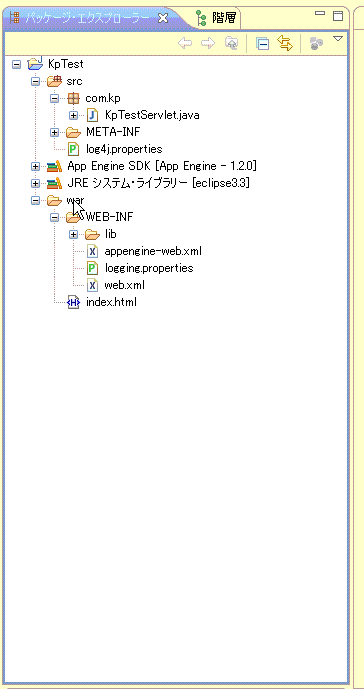Open the view menu dropdown triangle
Viewport: 364px width, 689px height.
pyautogui.click(x=338, y=39)
